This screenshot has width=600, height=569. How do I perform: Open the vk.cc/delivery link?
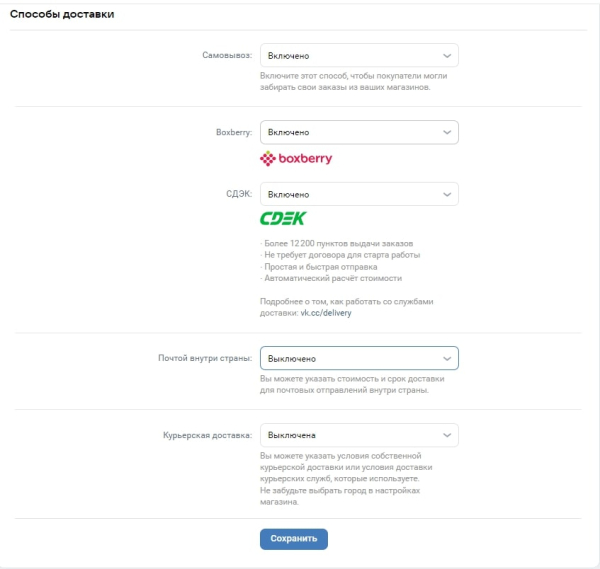[325, 313]
